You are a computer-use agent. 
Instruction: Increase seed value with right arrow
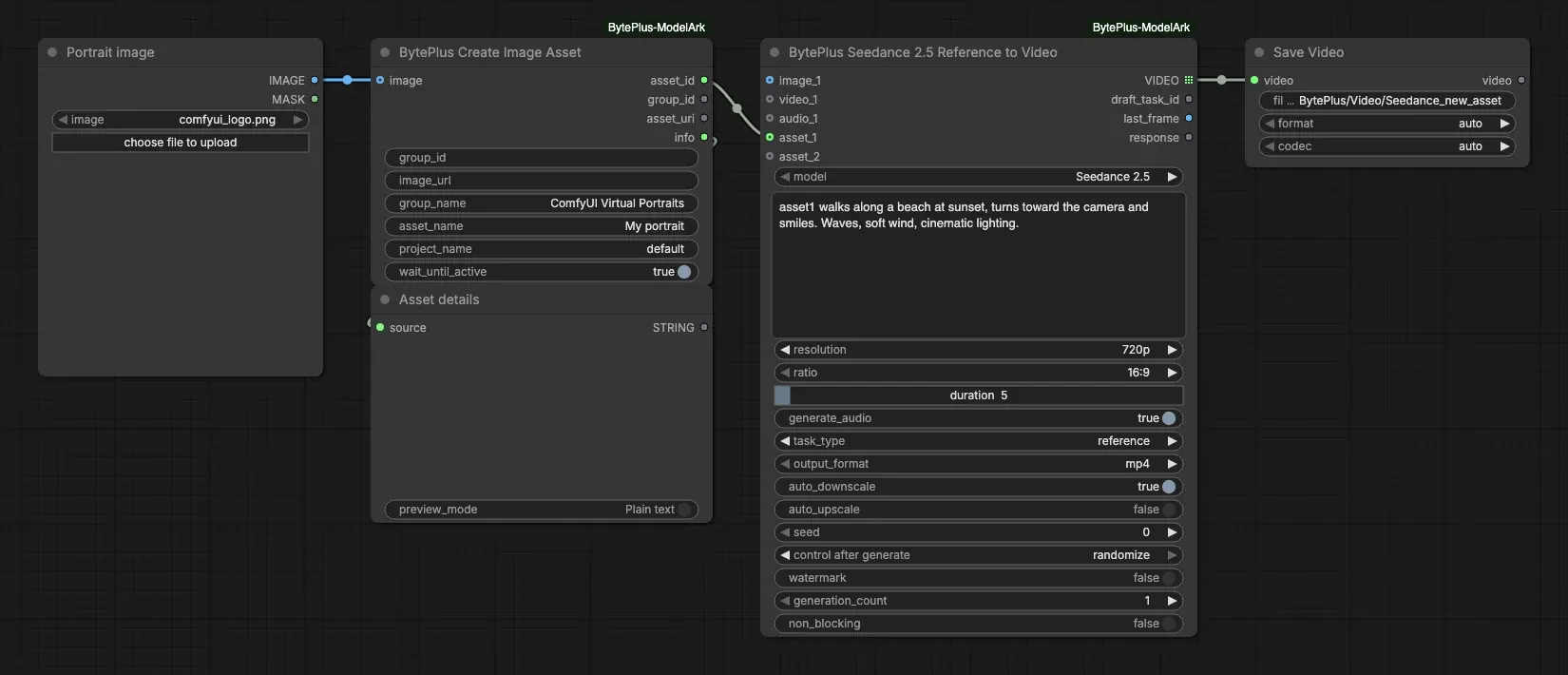(1172, 532)
